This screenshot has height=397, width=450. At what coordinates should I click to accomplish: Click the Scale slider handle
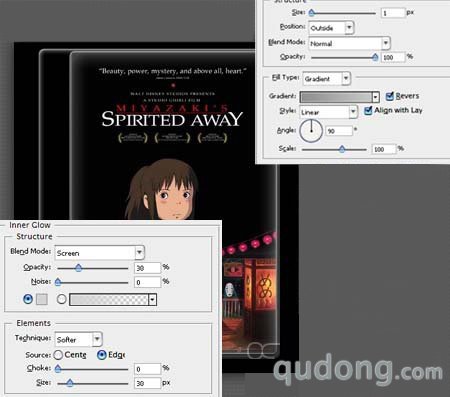[x=342, y=149]
